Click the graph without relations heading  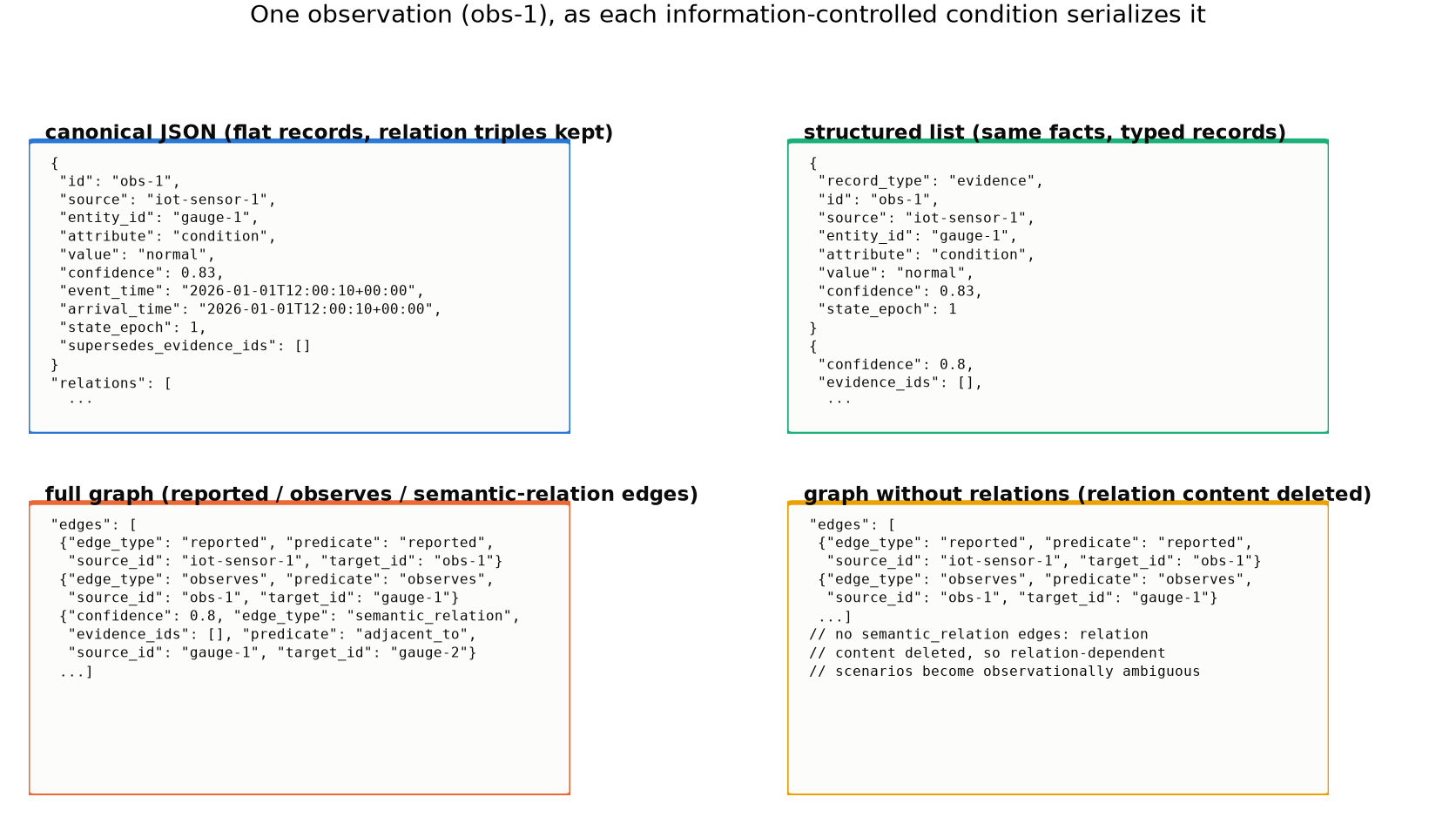point(1087,494)
